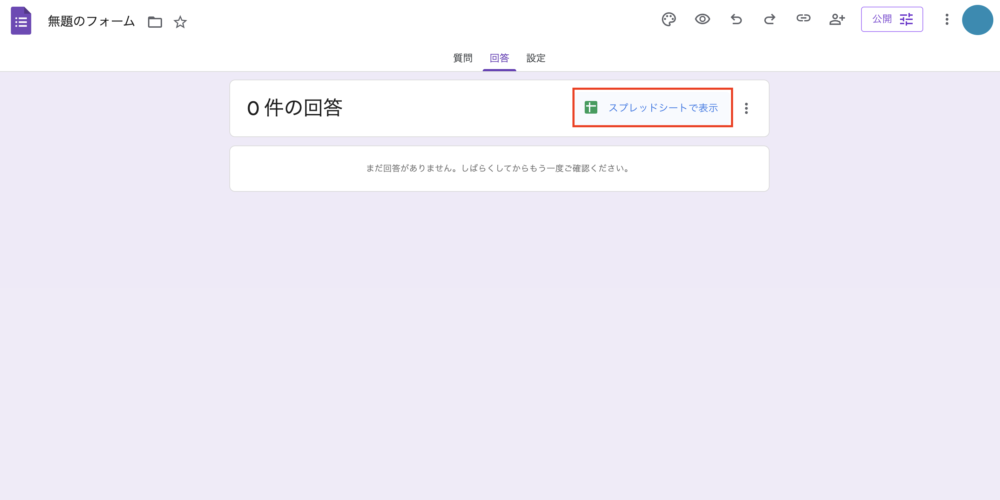Click the 0 件の回答 heading
Viewport: 1000px width, 500px height.
[x=295, y=108]
